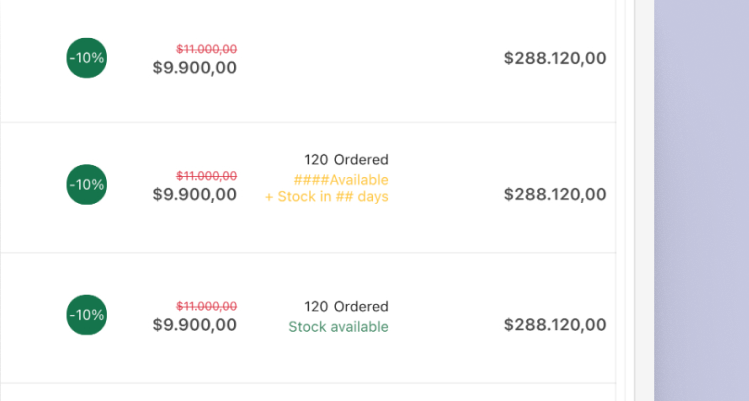Screen dimensions: 749x401
Task: Click the gray vertical strip beside the list
Action: (x=644, y=200)
